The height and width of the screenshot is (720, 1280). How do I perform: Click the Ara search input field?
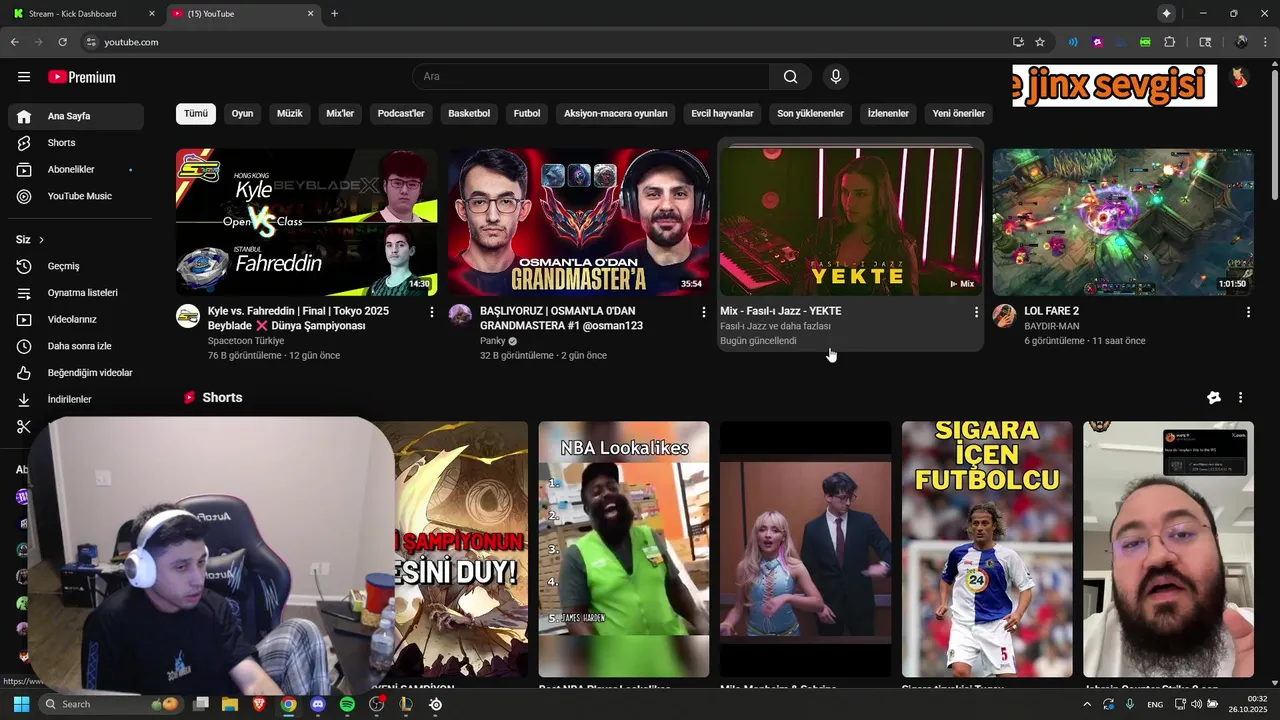(591, 77)
